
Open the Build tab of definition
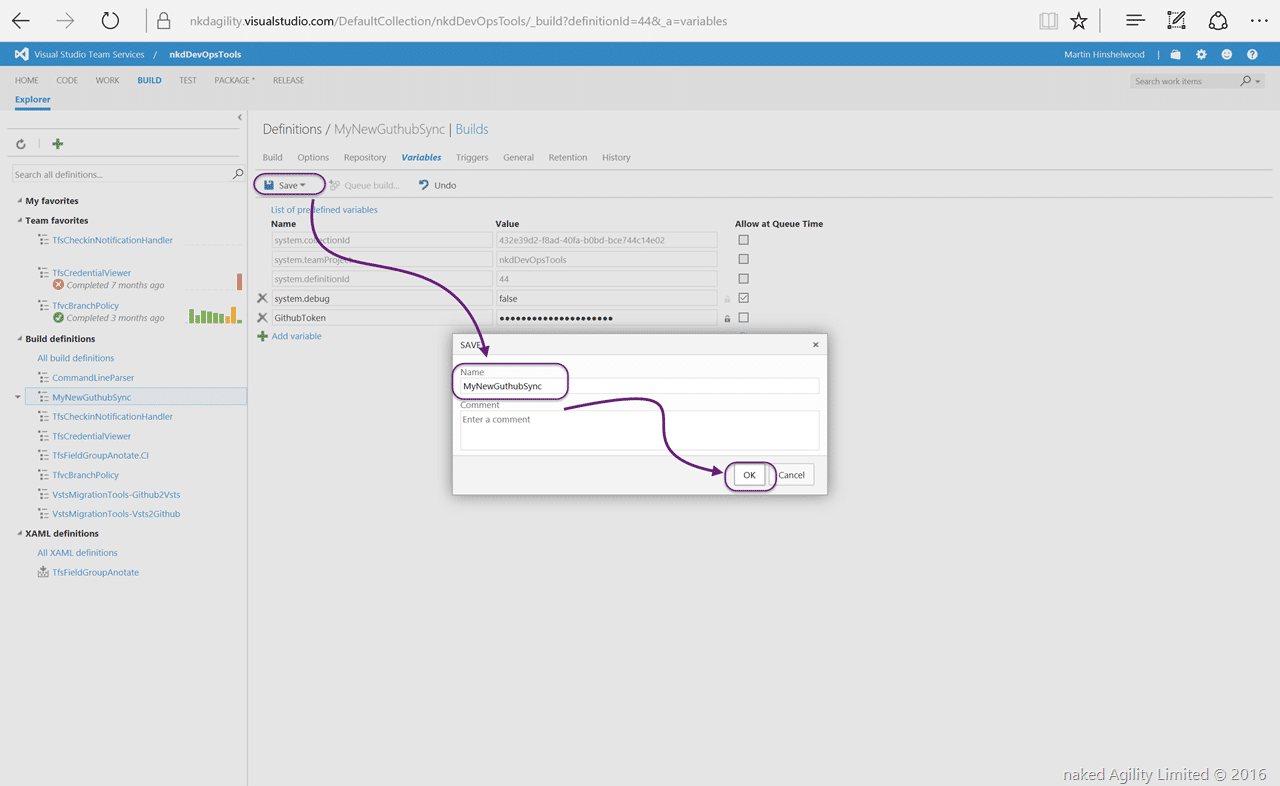click(x=272, y=157)
